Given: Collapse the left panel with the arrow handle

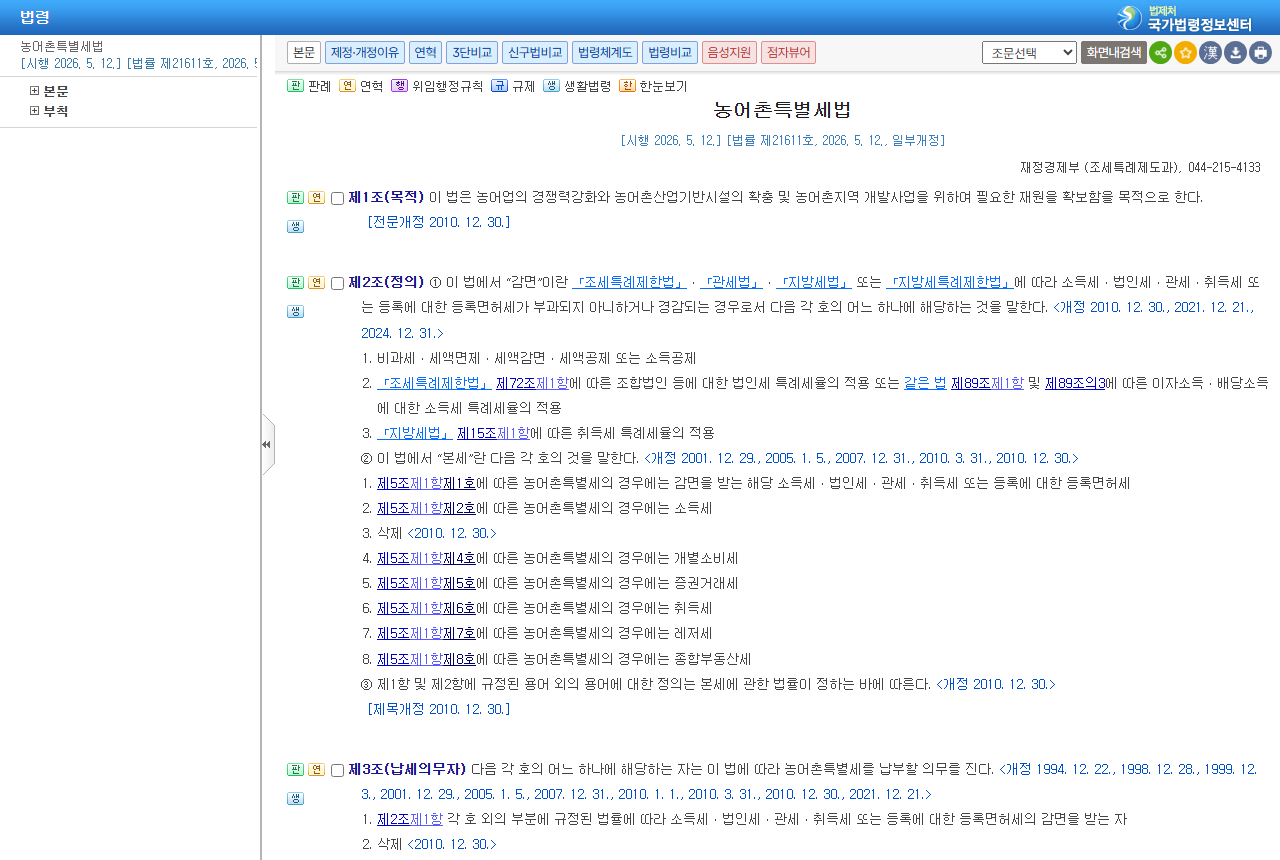Looking at the screenshot, I should click(267, 444).
